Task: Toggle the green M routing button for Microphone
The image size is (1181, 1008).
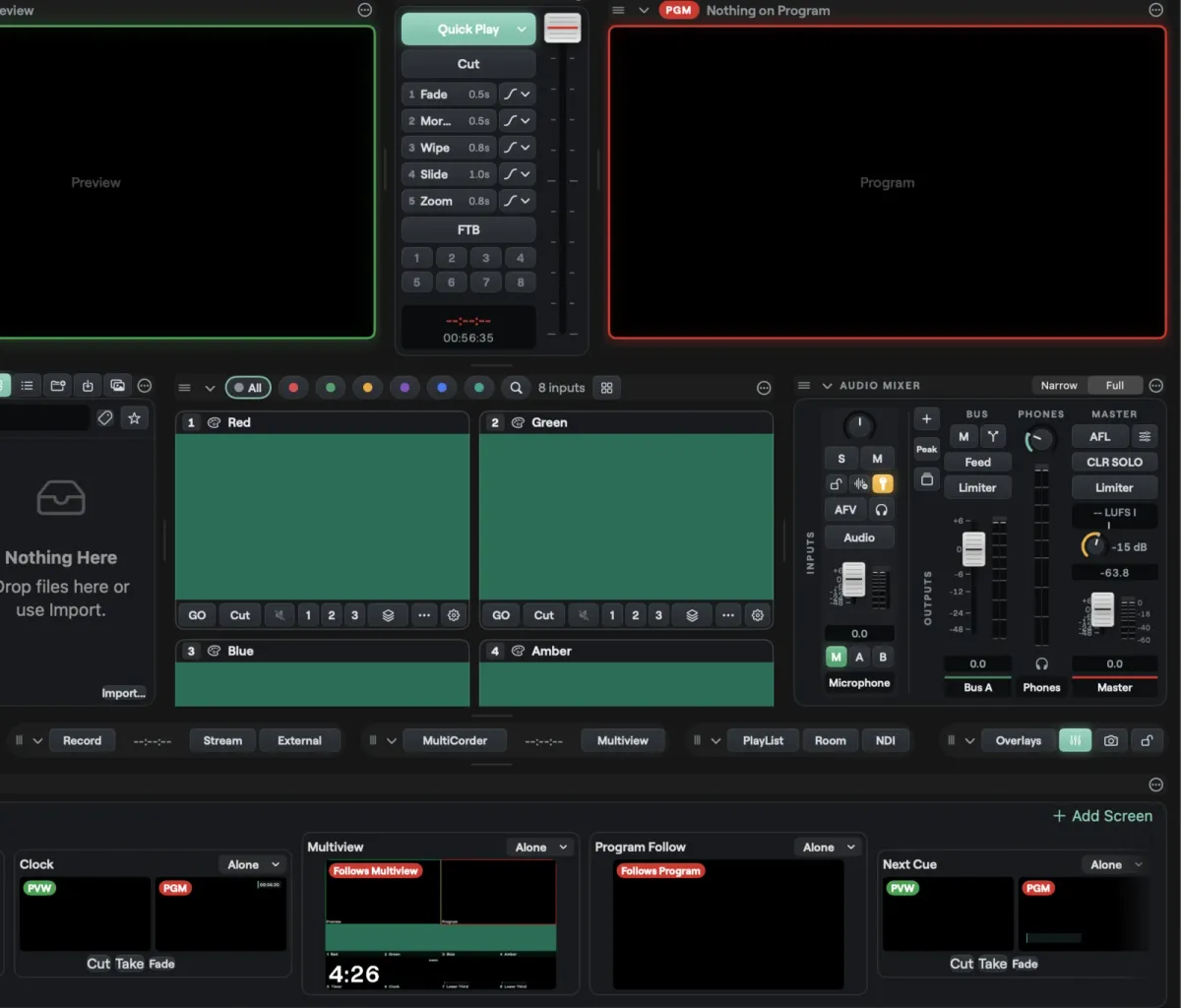Action: [836, 657]
